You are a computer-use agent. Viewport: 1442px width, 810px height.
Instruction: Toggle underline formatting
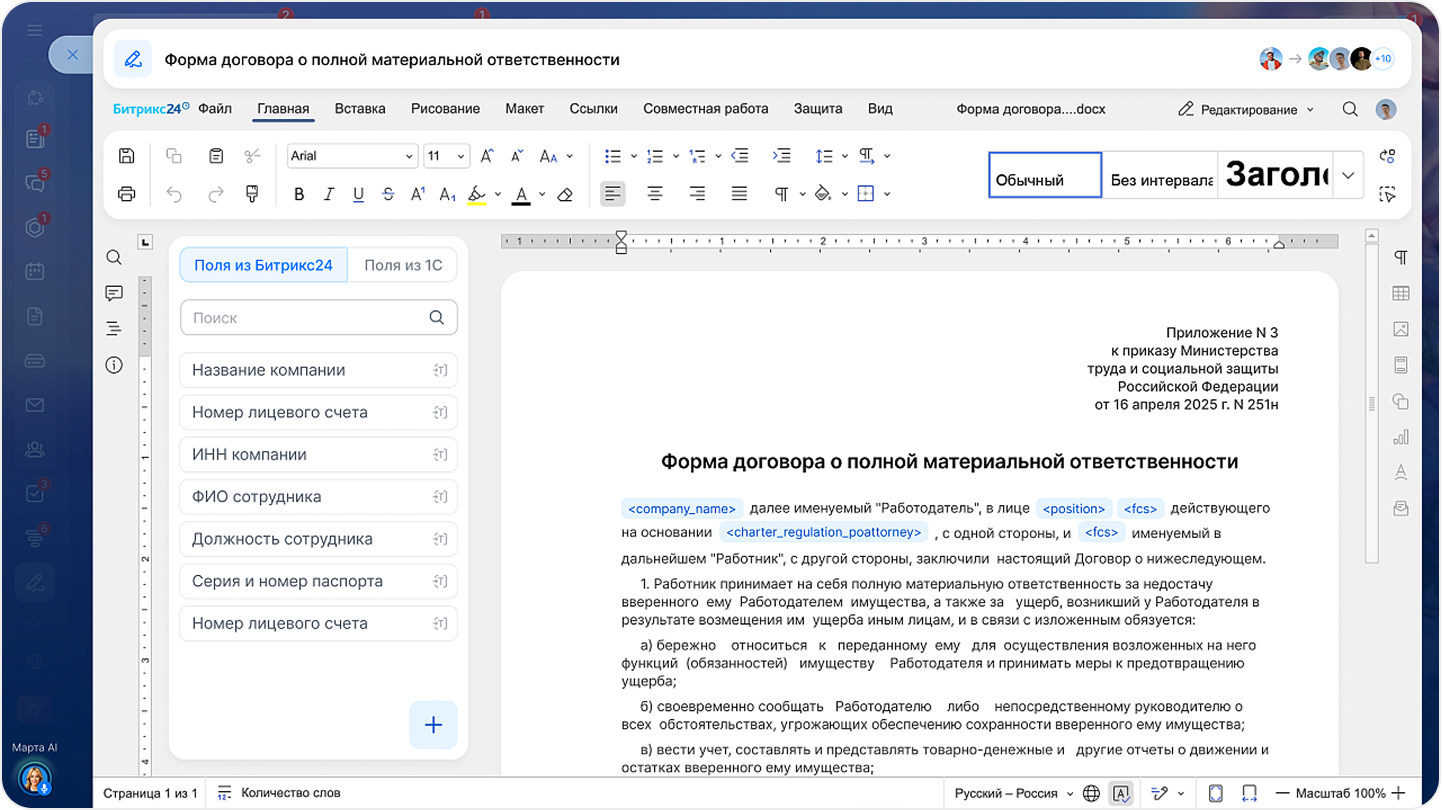[358, 194]
